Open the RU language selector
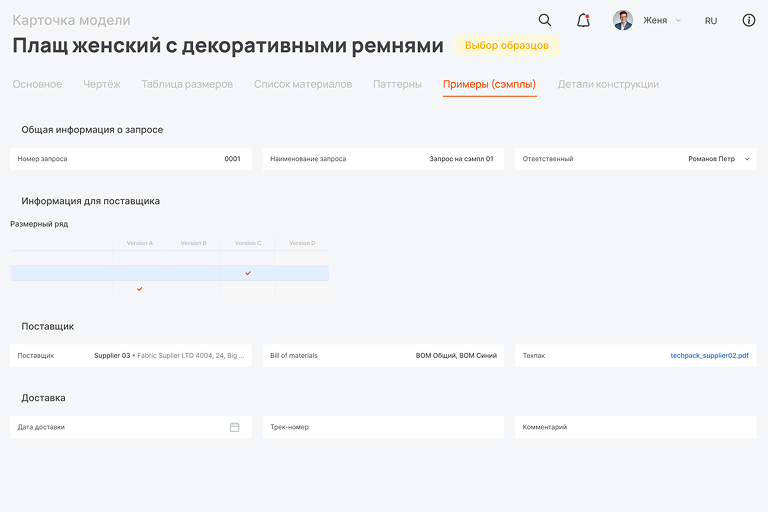 pyautogui.click(x=711, y=20)
